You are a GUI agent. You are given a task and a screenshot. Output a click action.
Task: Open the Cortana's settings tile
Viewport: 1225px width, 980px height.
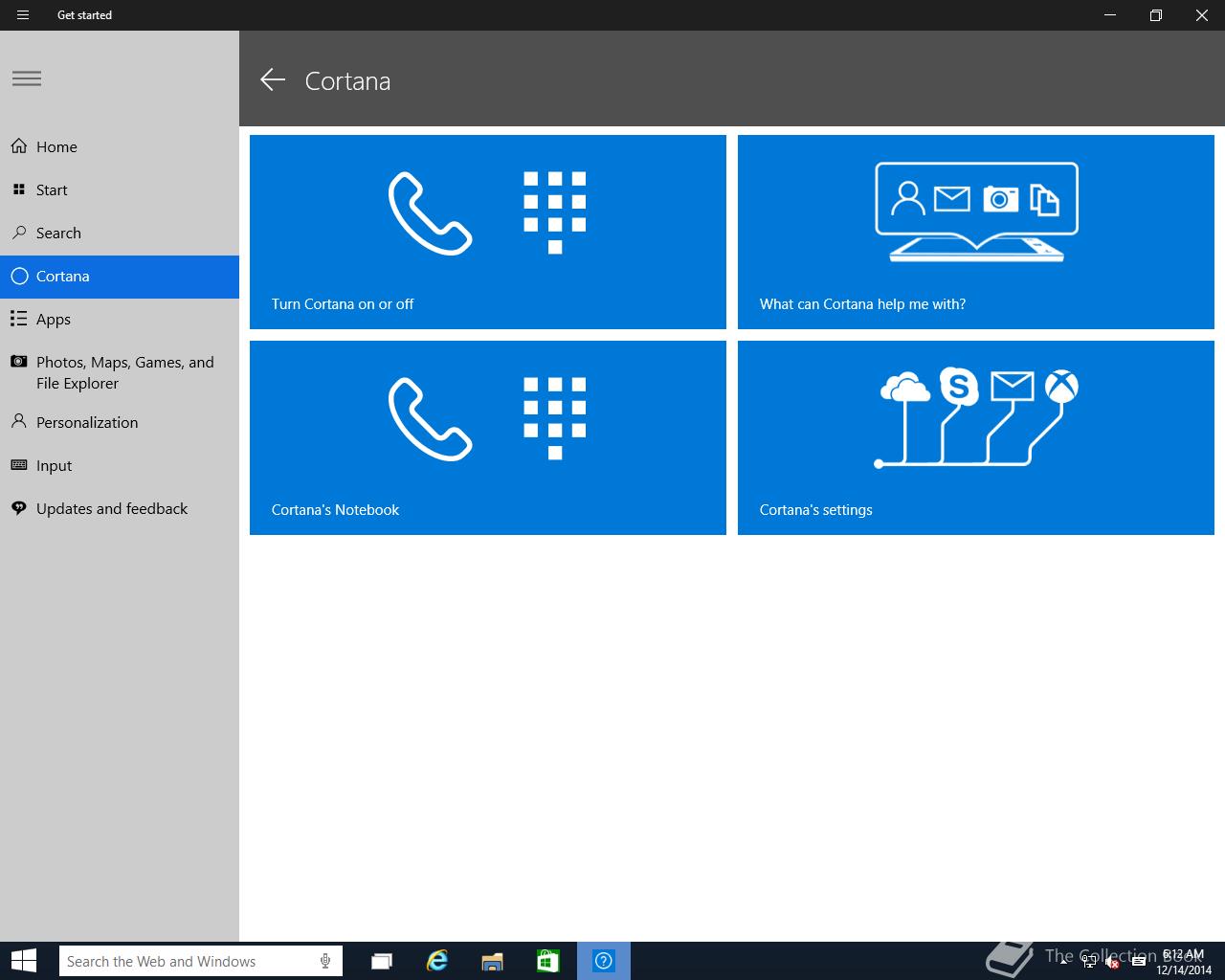pos(976,437)
